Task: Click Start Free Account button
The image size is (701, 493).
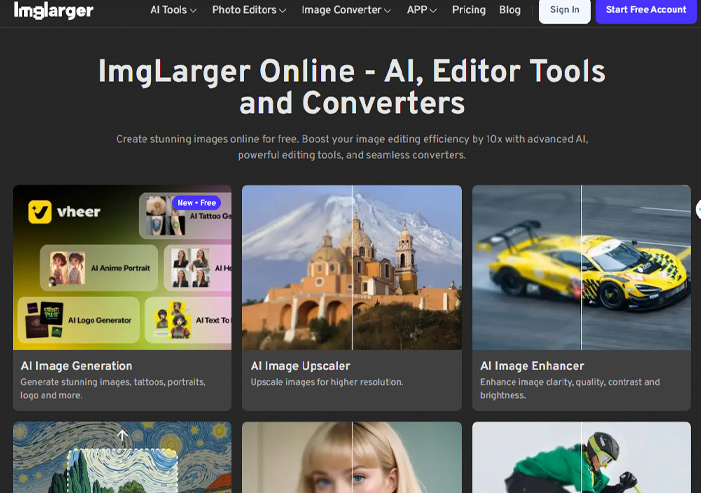Action: [646, 10]
